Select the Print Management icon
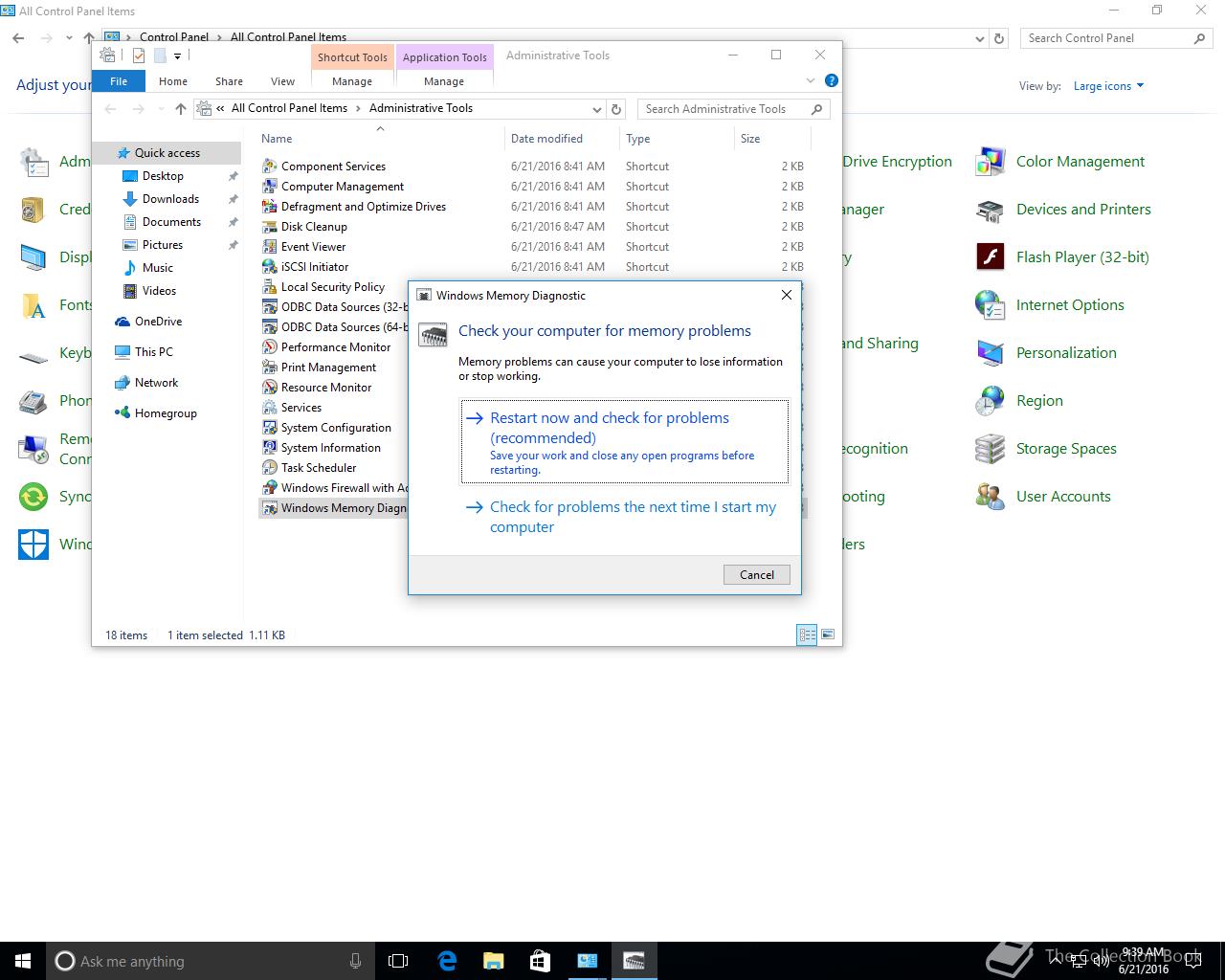The width and height of the screenshot is (1225, 980). (270, 367)
